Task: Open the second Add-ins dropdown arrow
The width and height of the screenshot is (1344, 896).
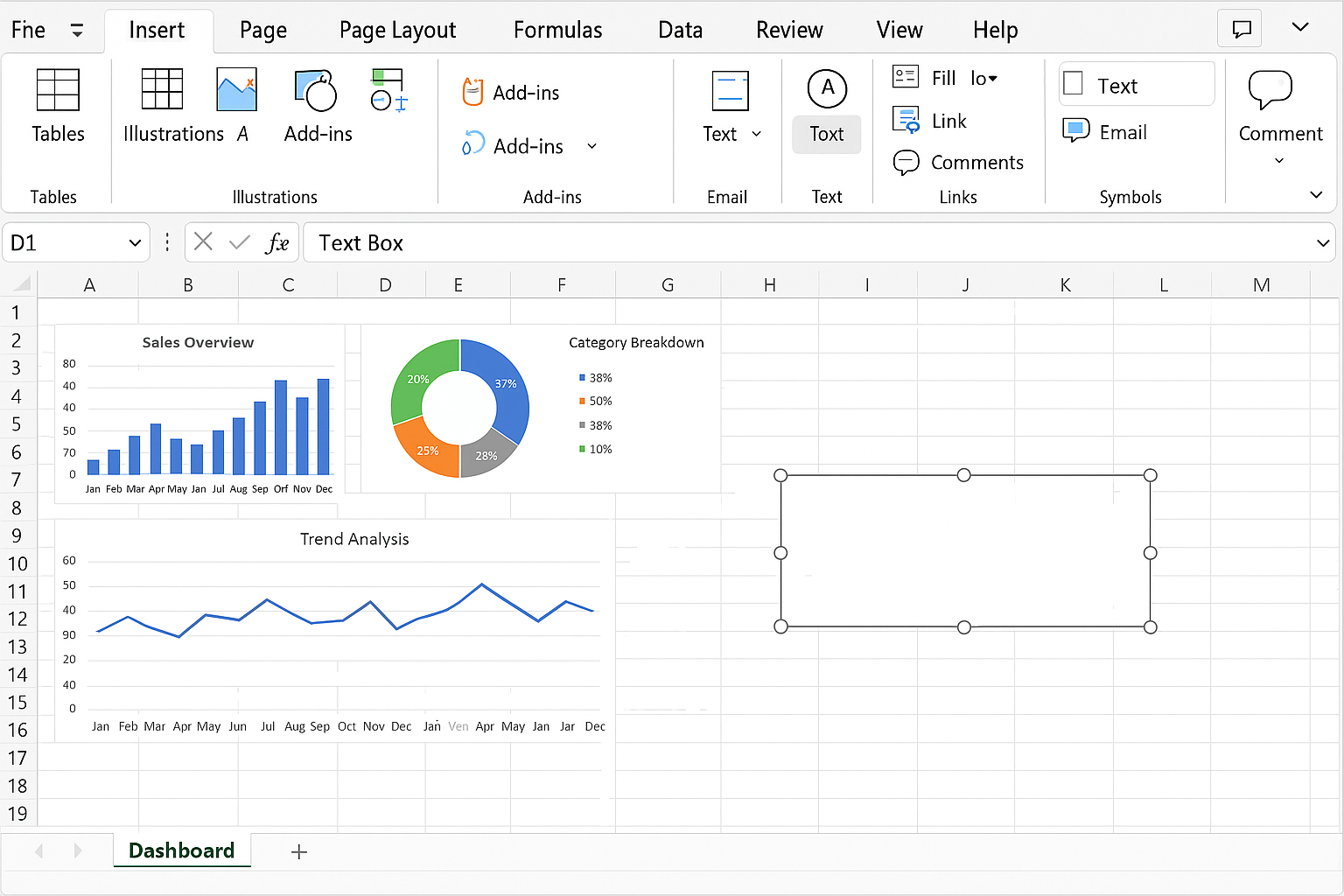Action: tap(591, 145)
